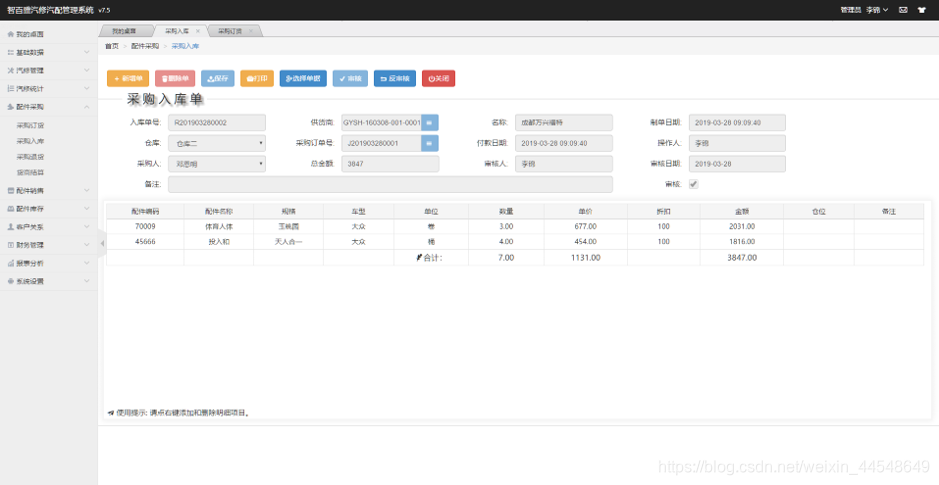Click the 金额 column header
Viewport: 939px width, 485px height.
tap(741, 211)
